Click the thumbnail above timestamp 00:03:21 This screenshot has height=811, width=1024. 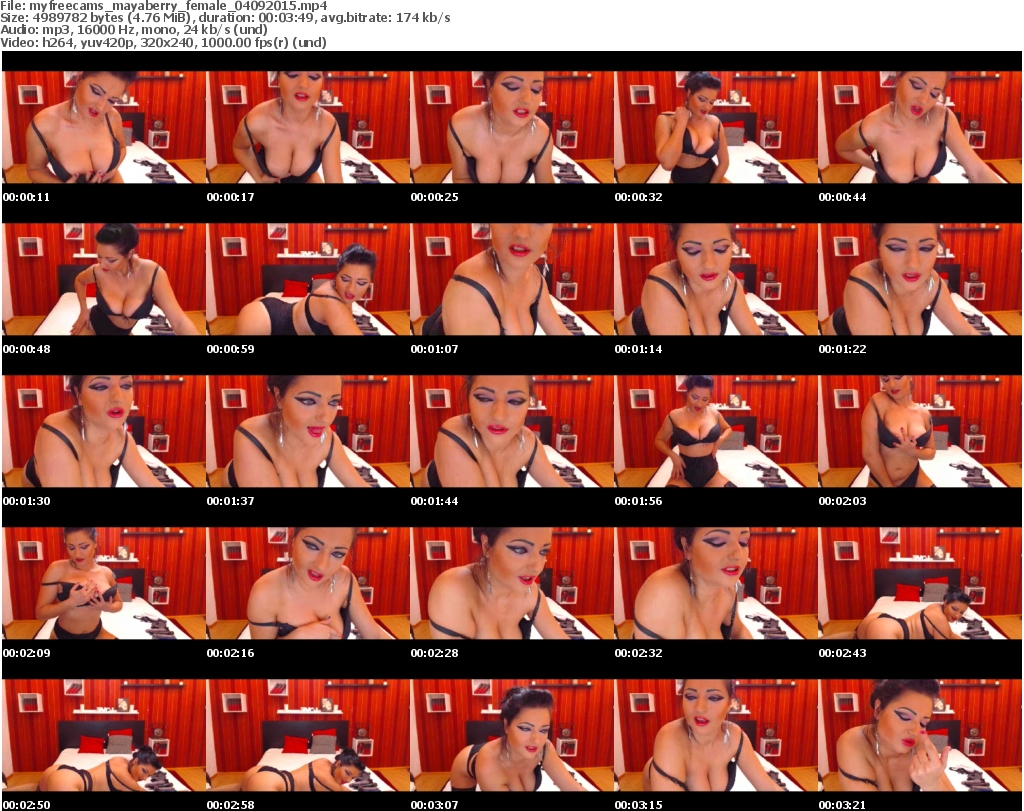920,735
